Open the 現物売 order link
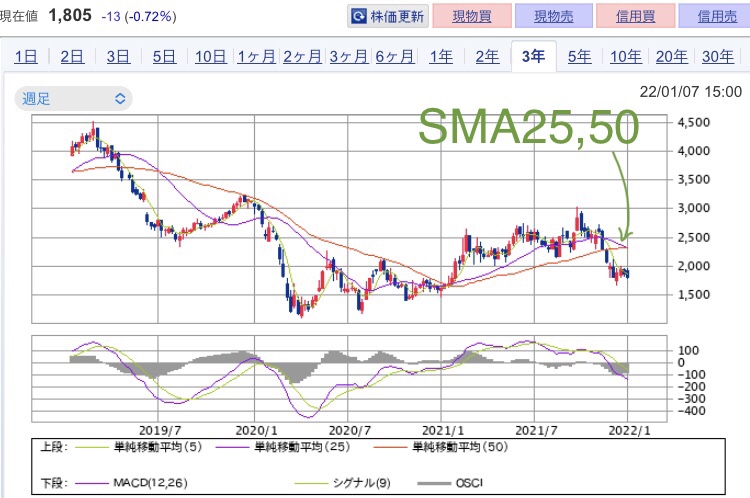 pos(553,17)
